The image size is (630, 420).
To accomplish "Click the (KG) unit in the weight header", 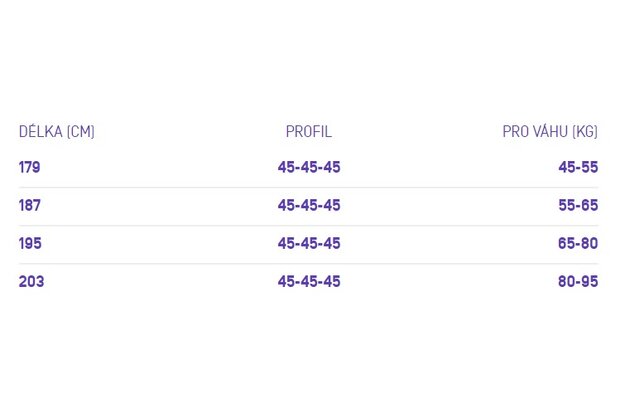I will (x=585, y=132).
